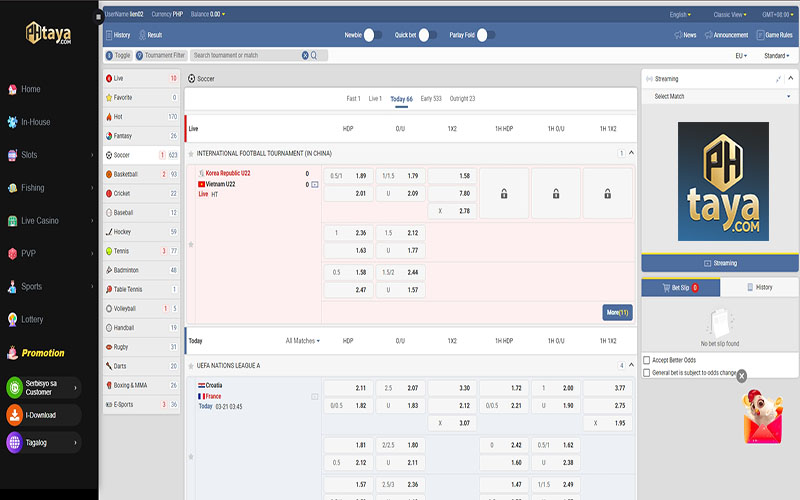Open the GMT+08:00 timezone dropdown
Screen dimensions: 800x500
coord(778,15)
